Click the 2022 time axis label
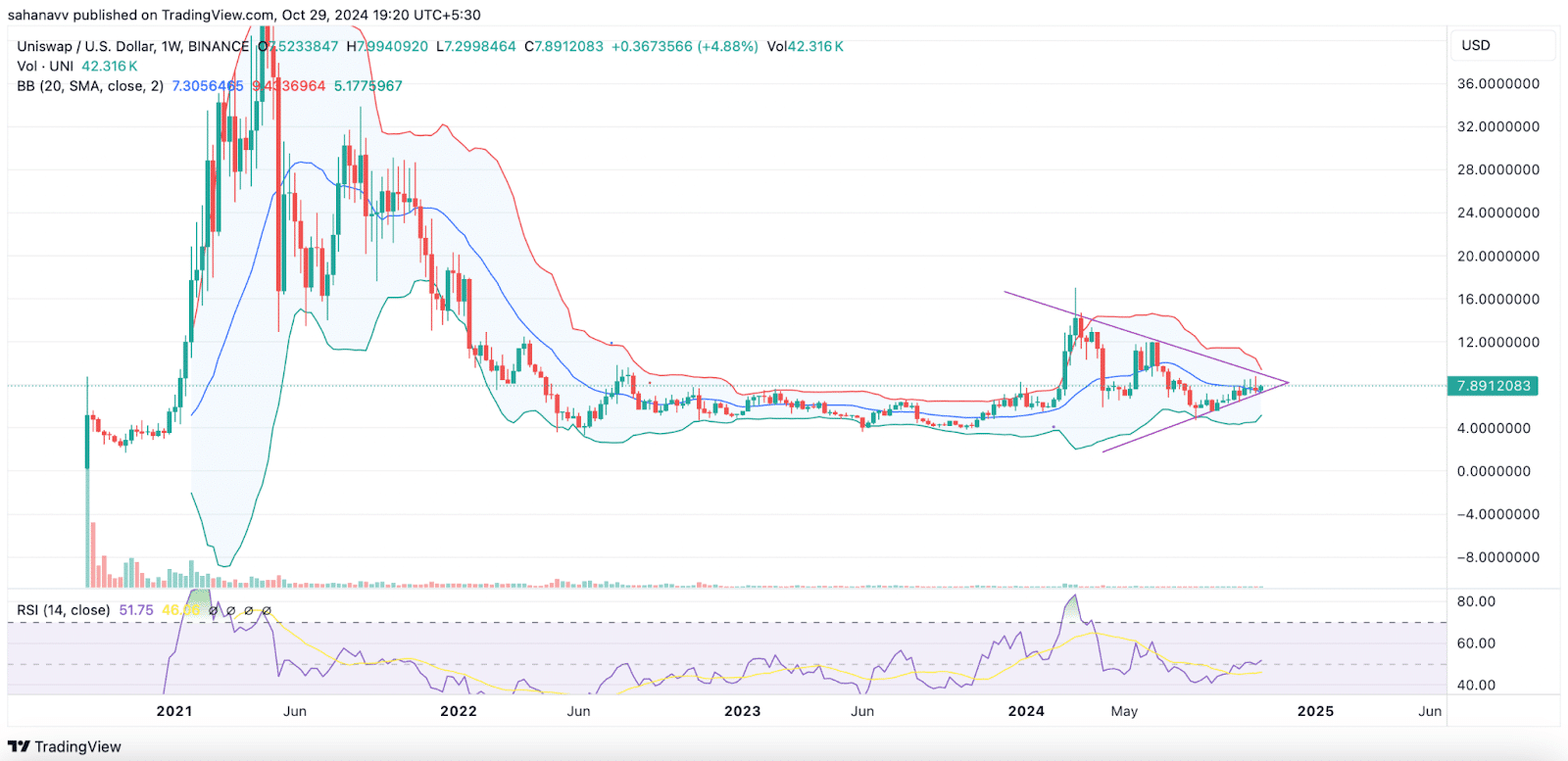The width and height of the screenshot is (1568, 761). (459, 711)
